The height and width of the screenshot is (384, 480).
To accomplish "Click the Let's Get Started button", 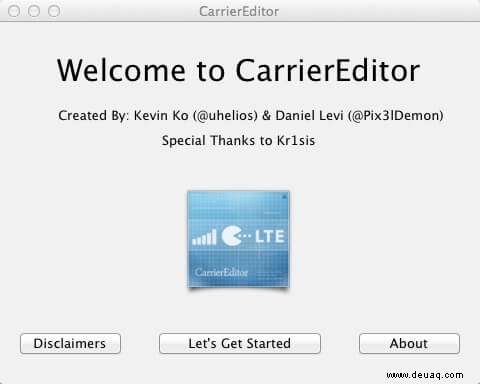I will [240, 343].
